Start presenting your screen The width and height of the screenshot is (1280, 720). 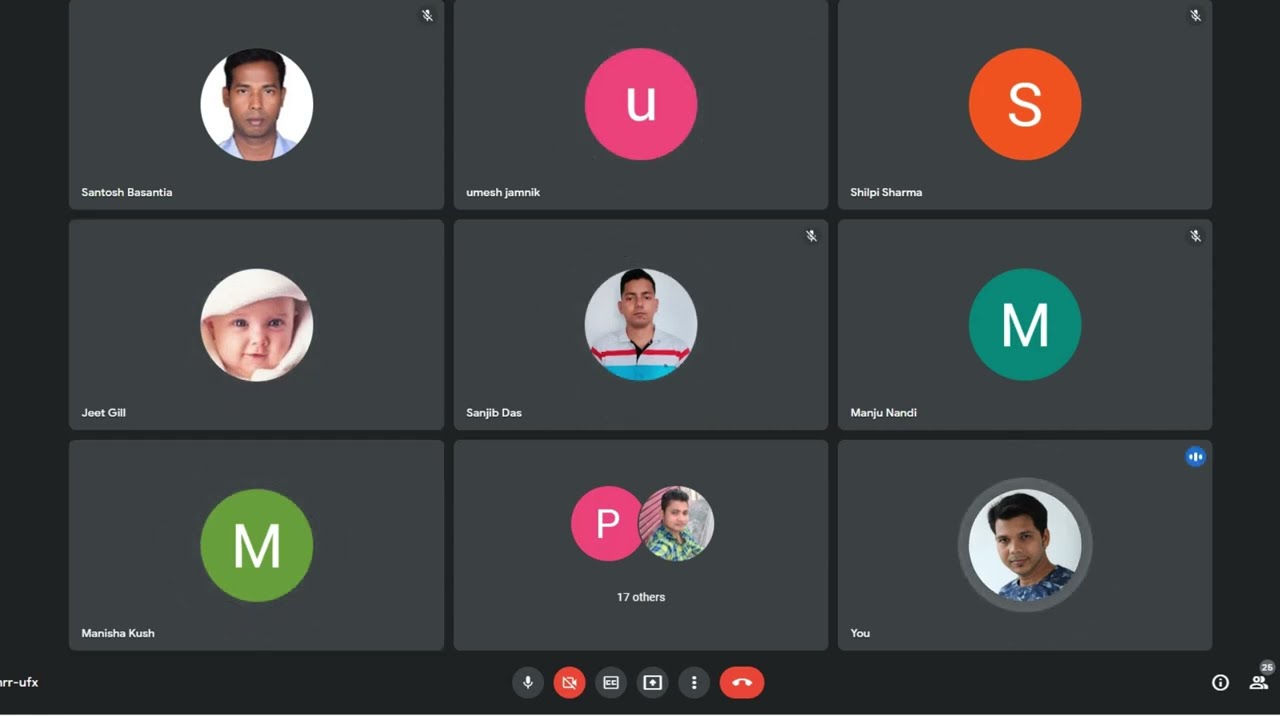click(652, 682)
